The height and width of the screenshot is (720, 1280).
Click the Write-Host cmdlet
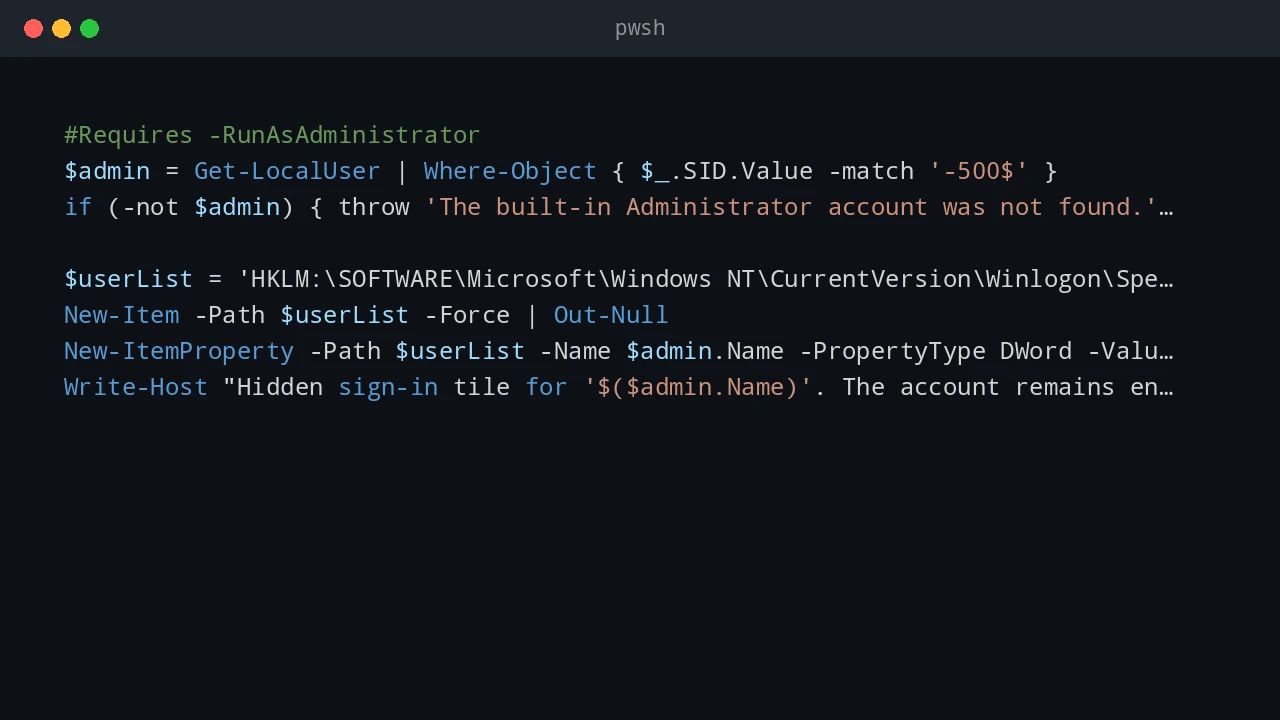(x=136, y=387)
